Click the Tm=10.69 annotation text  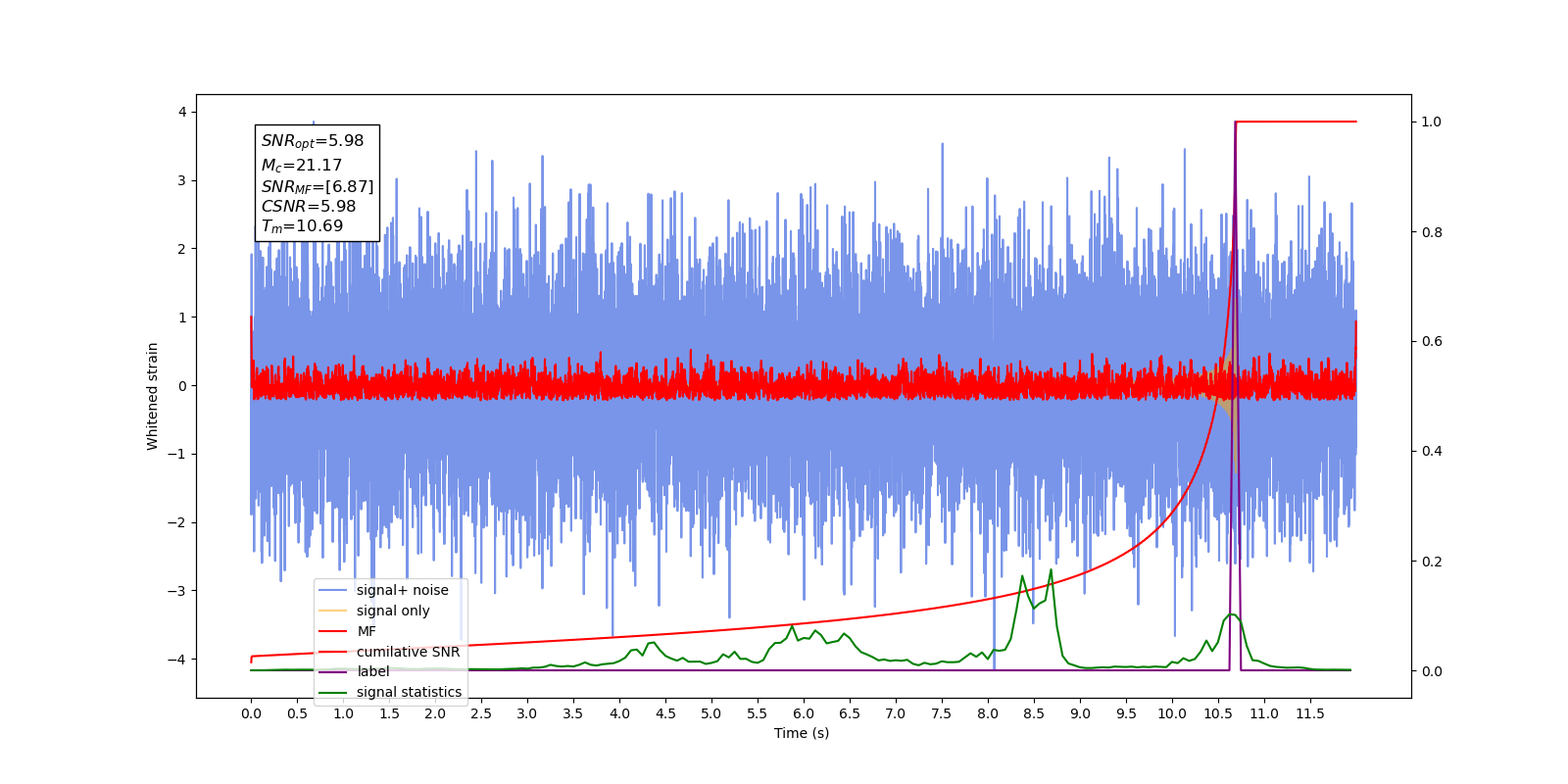pyautogui.click(x=302, y=226)
